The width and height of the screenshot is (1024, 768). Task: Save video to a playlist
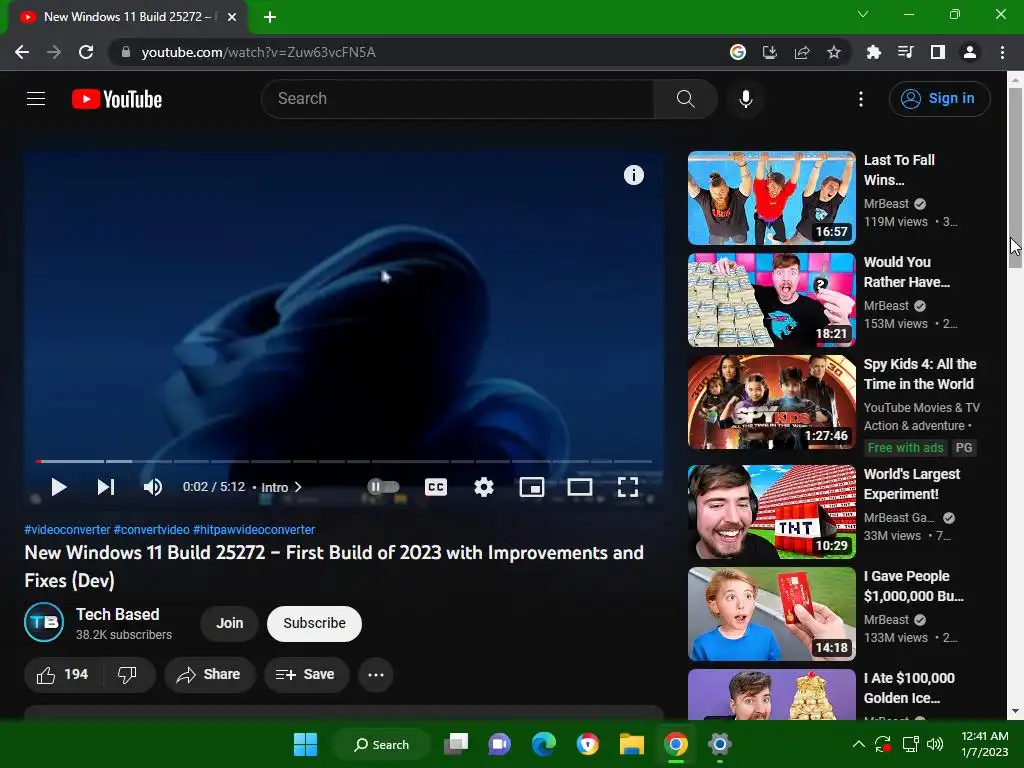pos(306,675)
